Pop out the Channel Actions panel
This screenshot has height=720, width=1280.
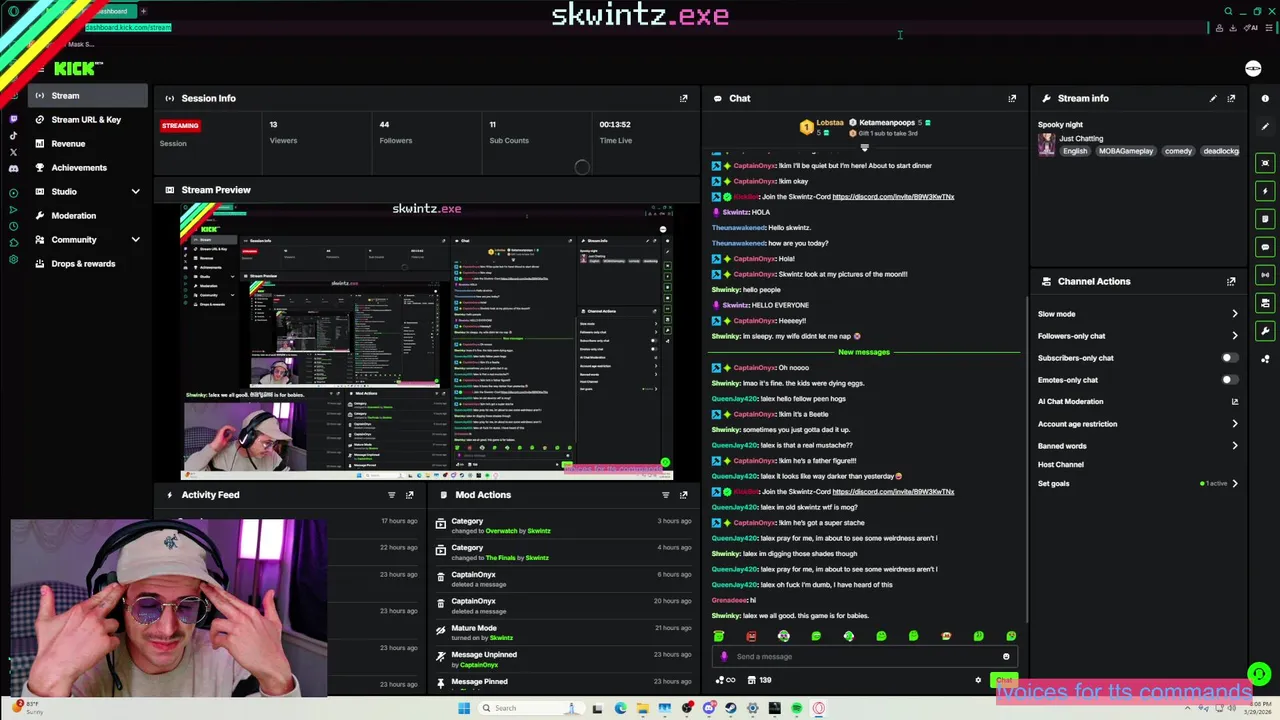click(1231, 281)
